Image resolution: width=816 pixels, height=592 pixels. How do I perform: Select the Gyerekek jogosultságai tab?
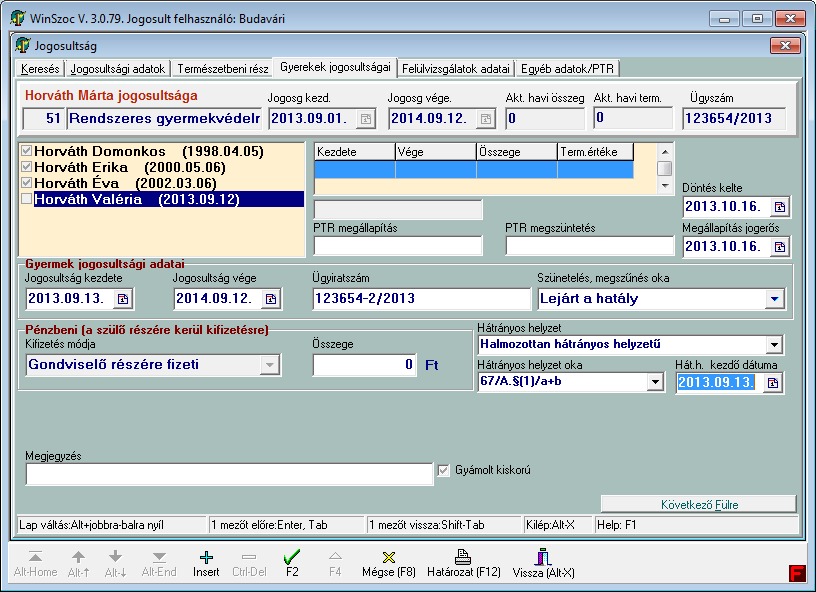335,67
